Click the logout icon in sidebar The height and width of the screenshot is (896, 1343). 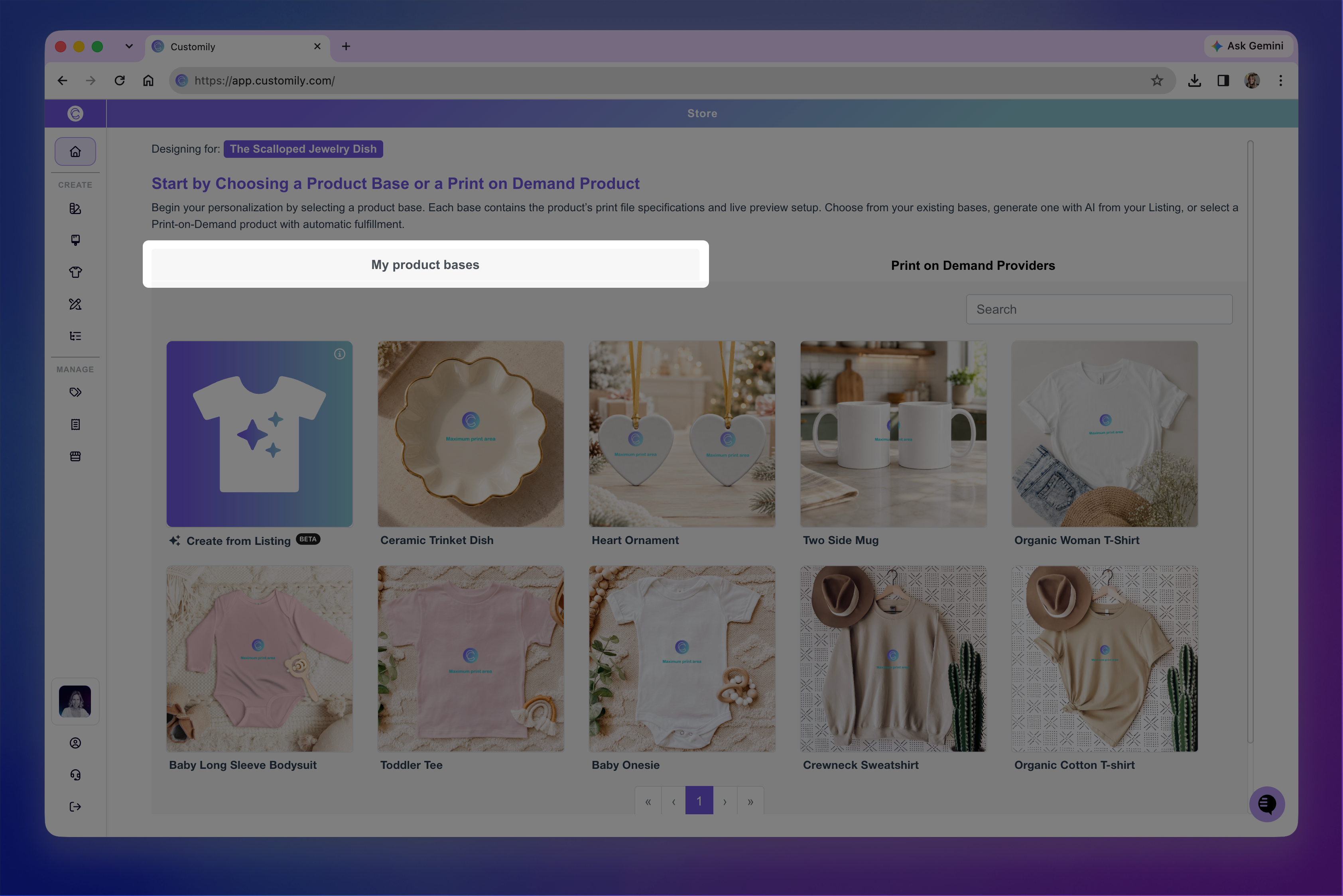(x=75, y=807)
